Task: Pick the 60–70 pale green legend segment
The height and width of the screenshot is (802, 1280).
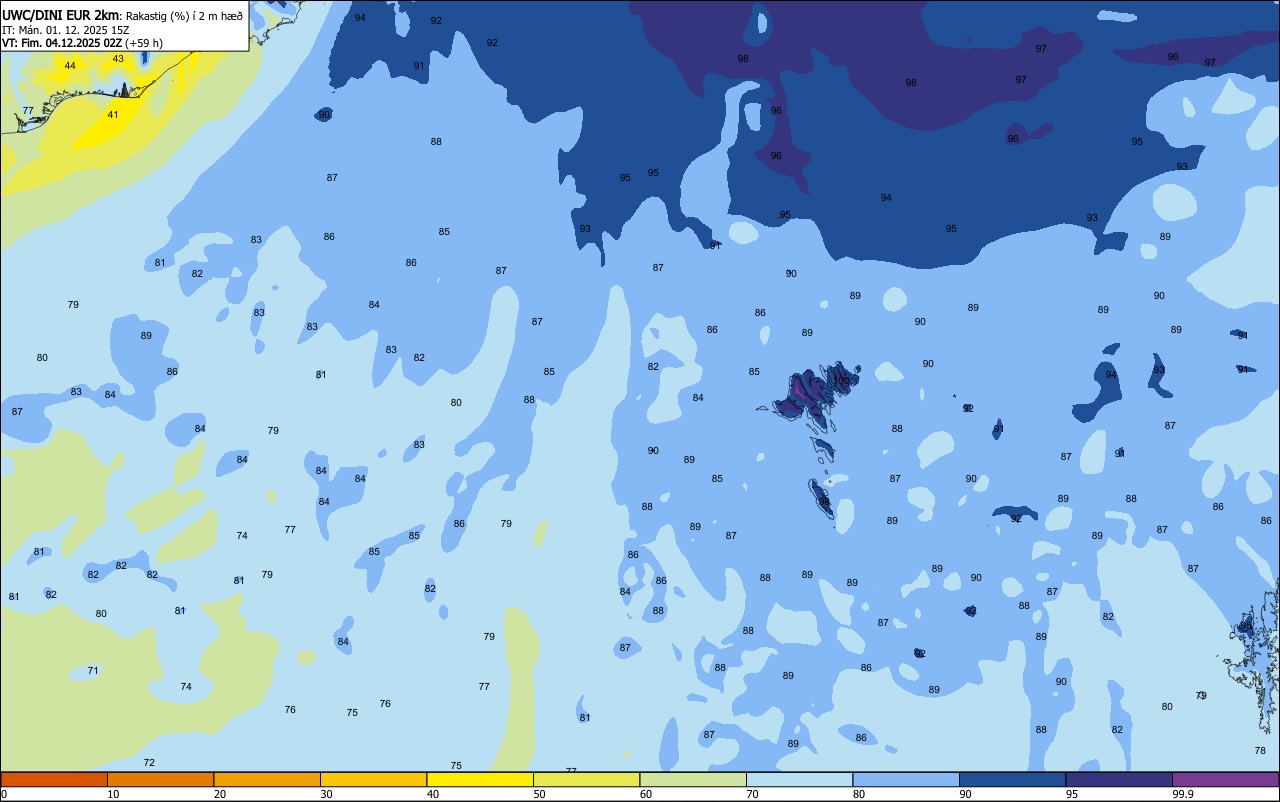Action: 693,779
